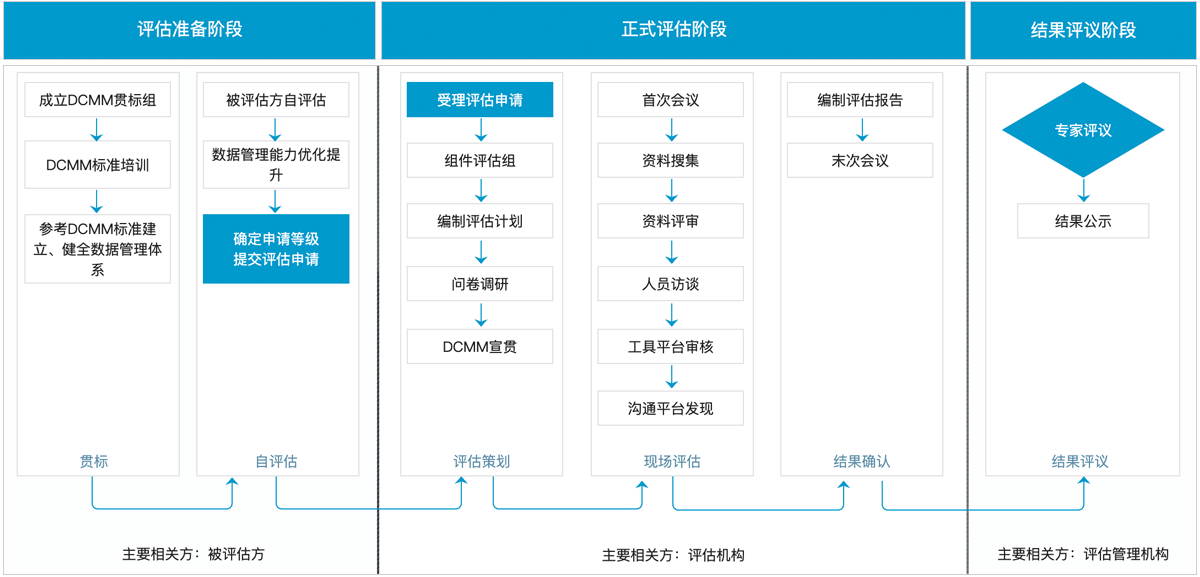Click the 编制评估计划 step box
Image resolution: width=1200 pixels, height=577 pixels.
(x=480, y=222)
